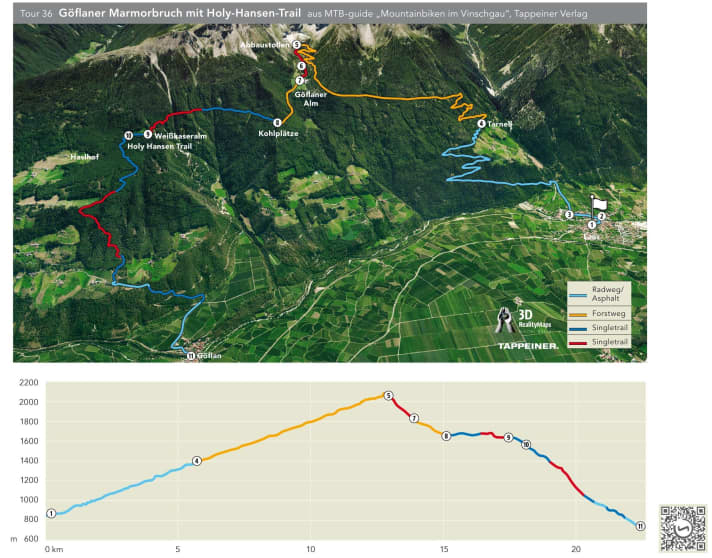Click the Haslhof place label

click(x=86, y=158)
